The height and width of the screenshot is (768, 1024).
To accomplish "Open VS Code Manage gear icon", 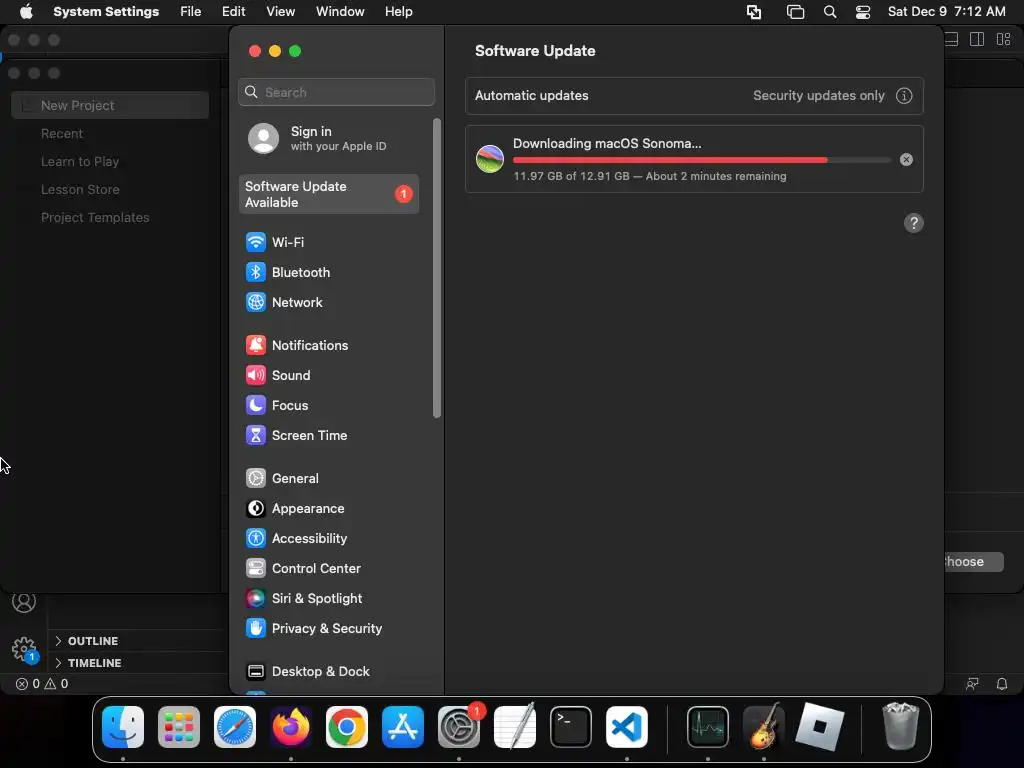I will [25, 649].
